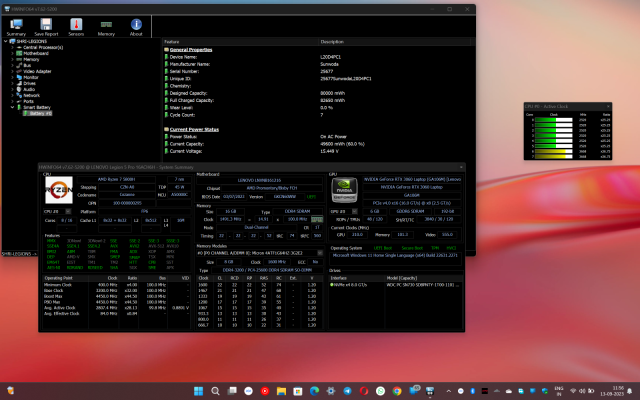Click core 0 clock bar in Active Clock
The height and width of the screenshot is (400, 640).
pos(553,120)
